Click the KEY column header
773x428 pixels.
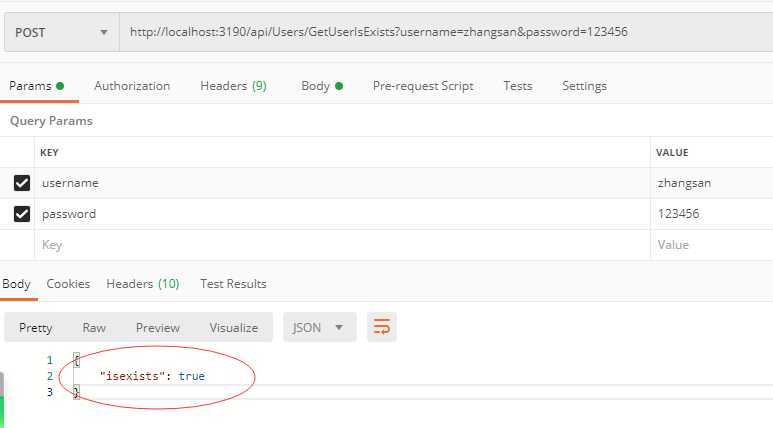(x=49, y=153)
